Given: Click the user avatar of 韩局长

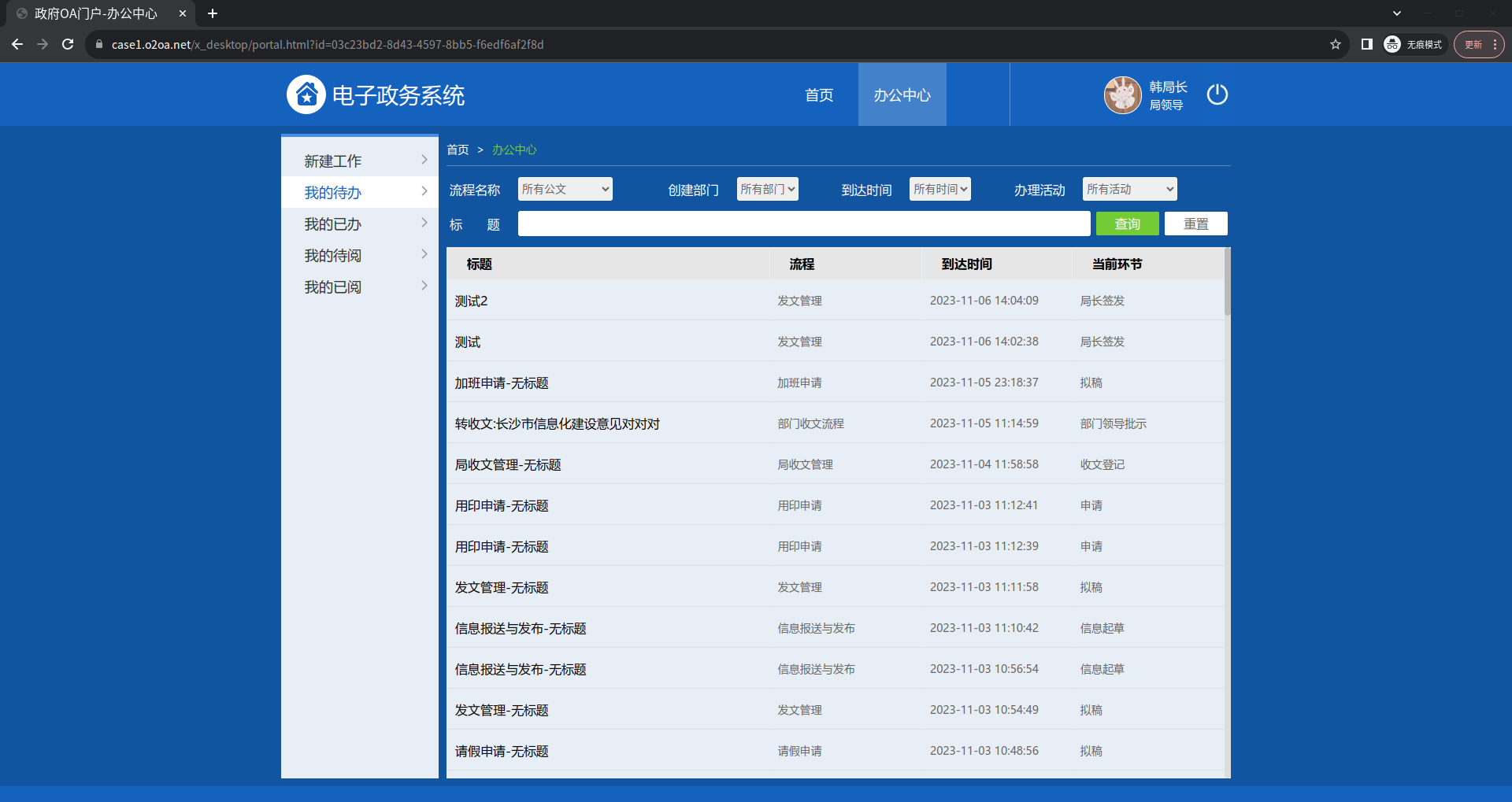Looking at the screenshot, I should (1122, 95).
